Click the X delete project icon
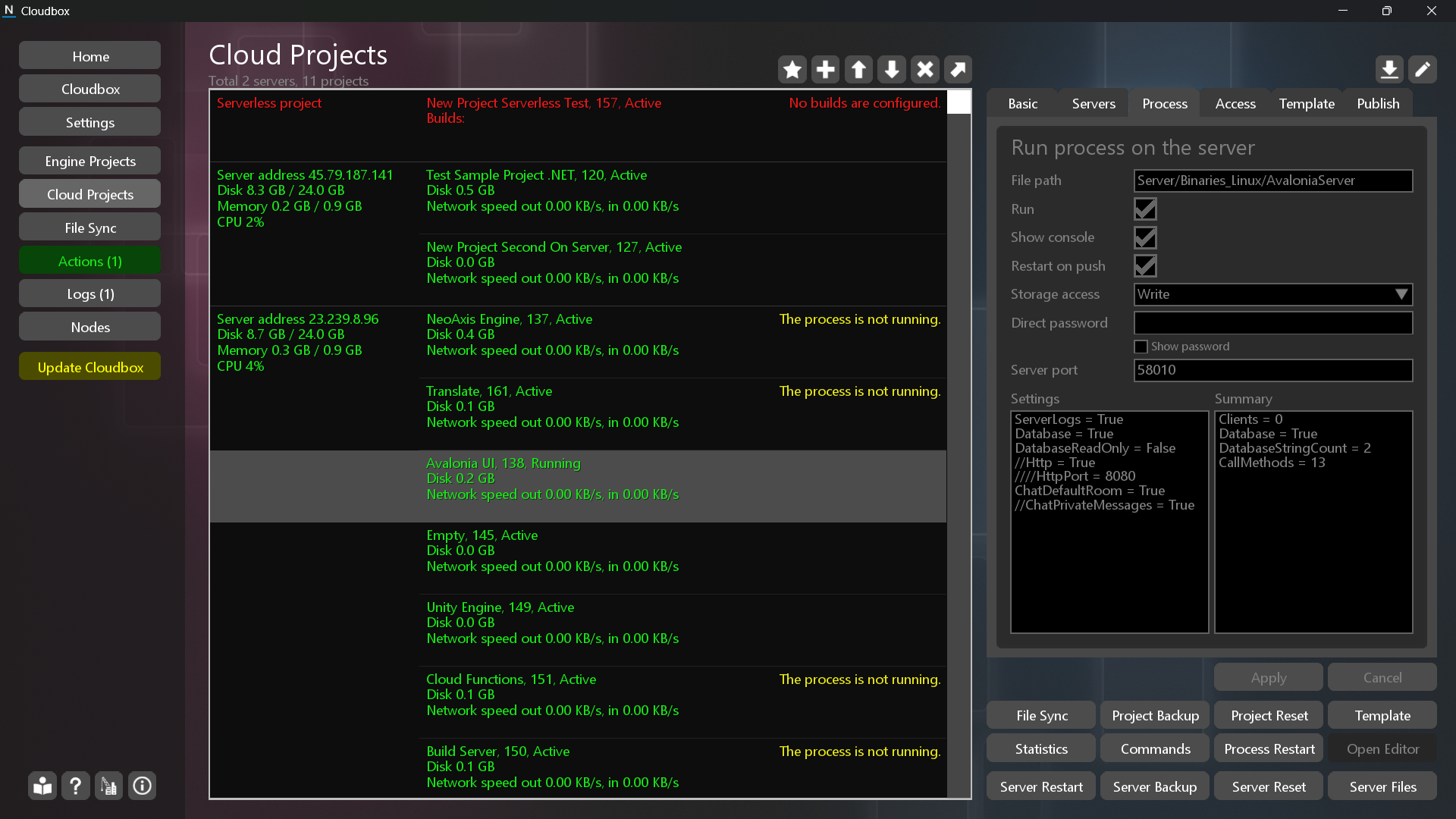This screenshot has height=819, width=1456. click(925, 70)
